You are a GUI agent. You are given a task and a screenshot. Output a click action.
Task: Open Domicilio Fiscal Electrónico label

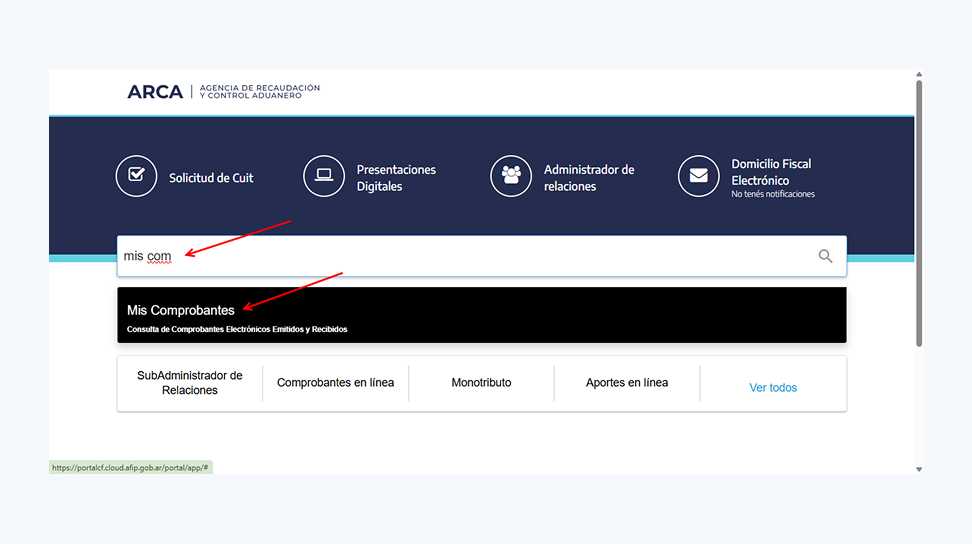click(771, 172)
